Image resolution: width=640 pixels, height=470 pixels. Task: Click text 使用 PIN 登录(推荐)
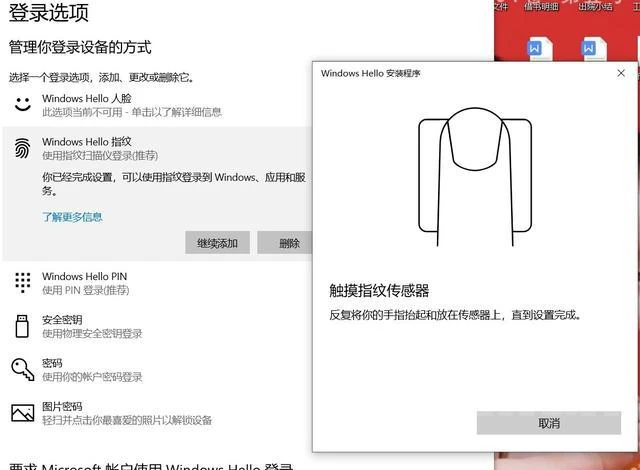click(x=86, y=290)
